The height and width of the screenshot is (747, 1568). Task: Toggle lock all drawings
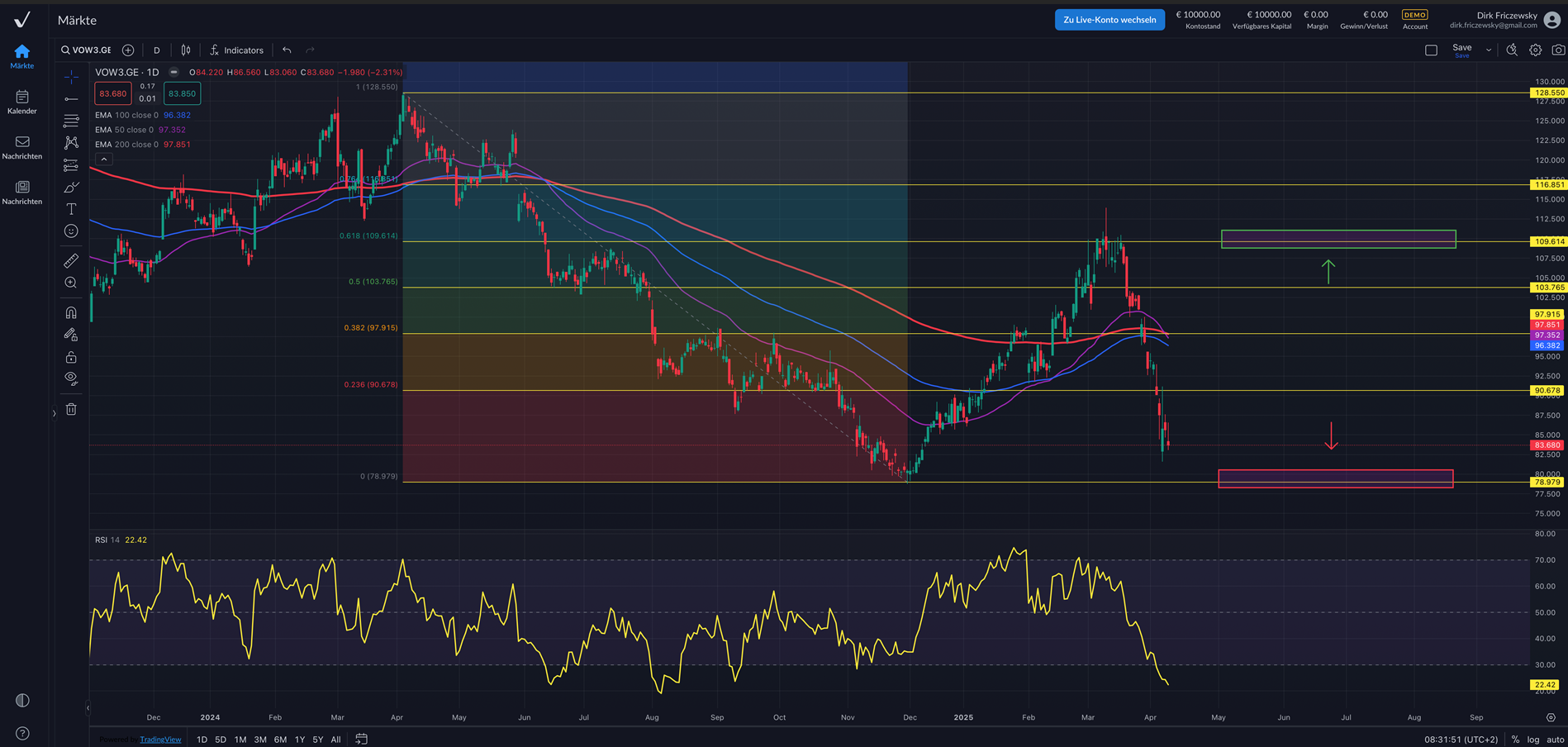(71, 357)
